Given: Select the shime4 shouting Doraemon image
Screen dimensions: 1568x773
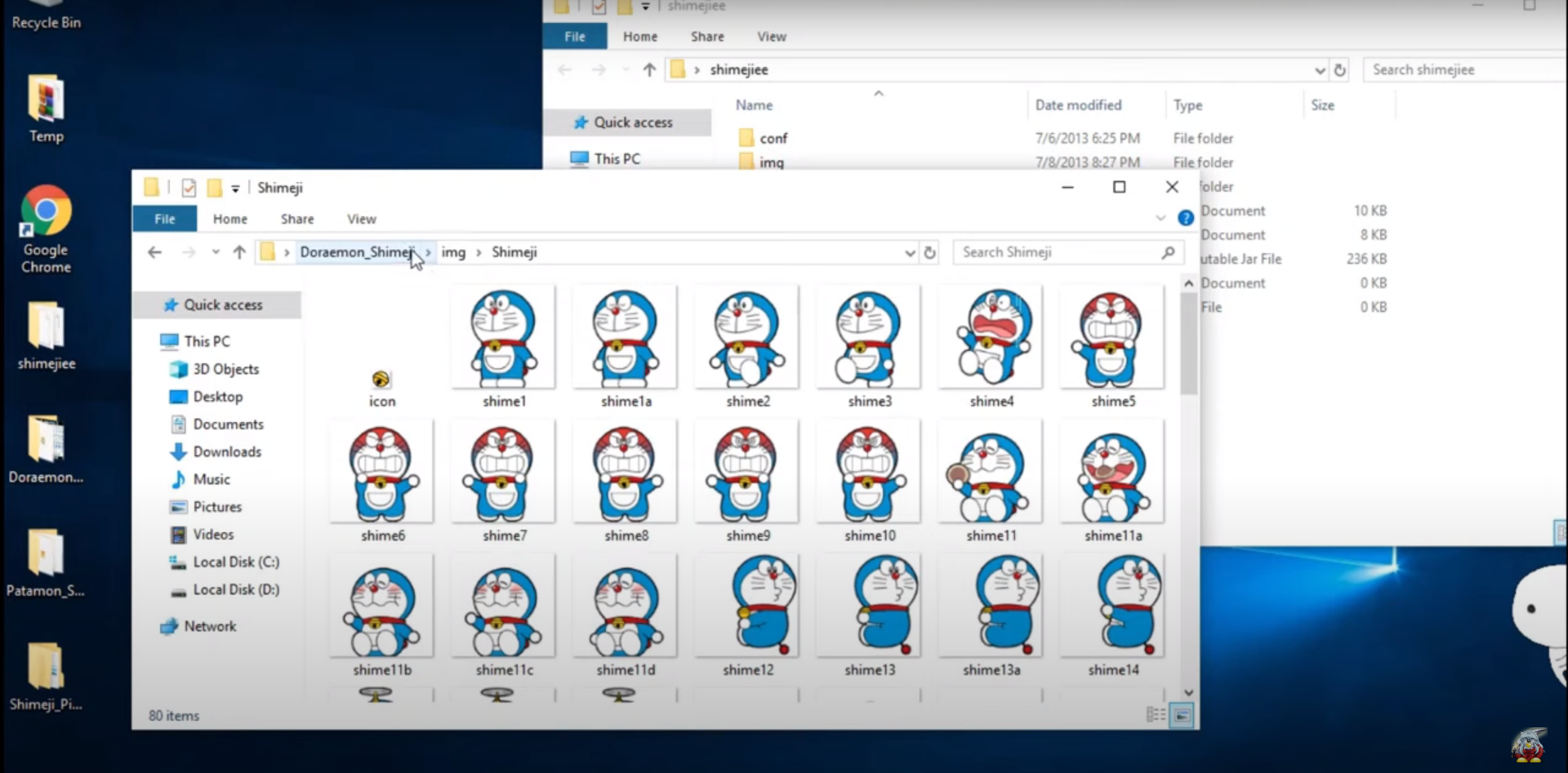Looking at the screenshot, I should pos(991,347).
